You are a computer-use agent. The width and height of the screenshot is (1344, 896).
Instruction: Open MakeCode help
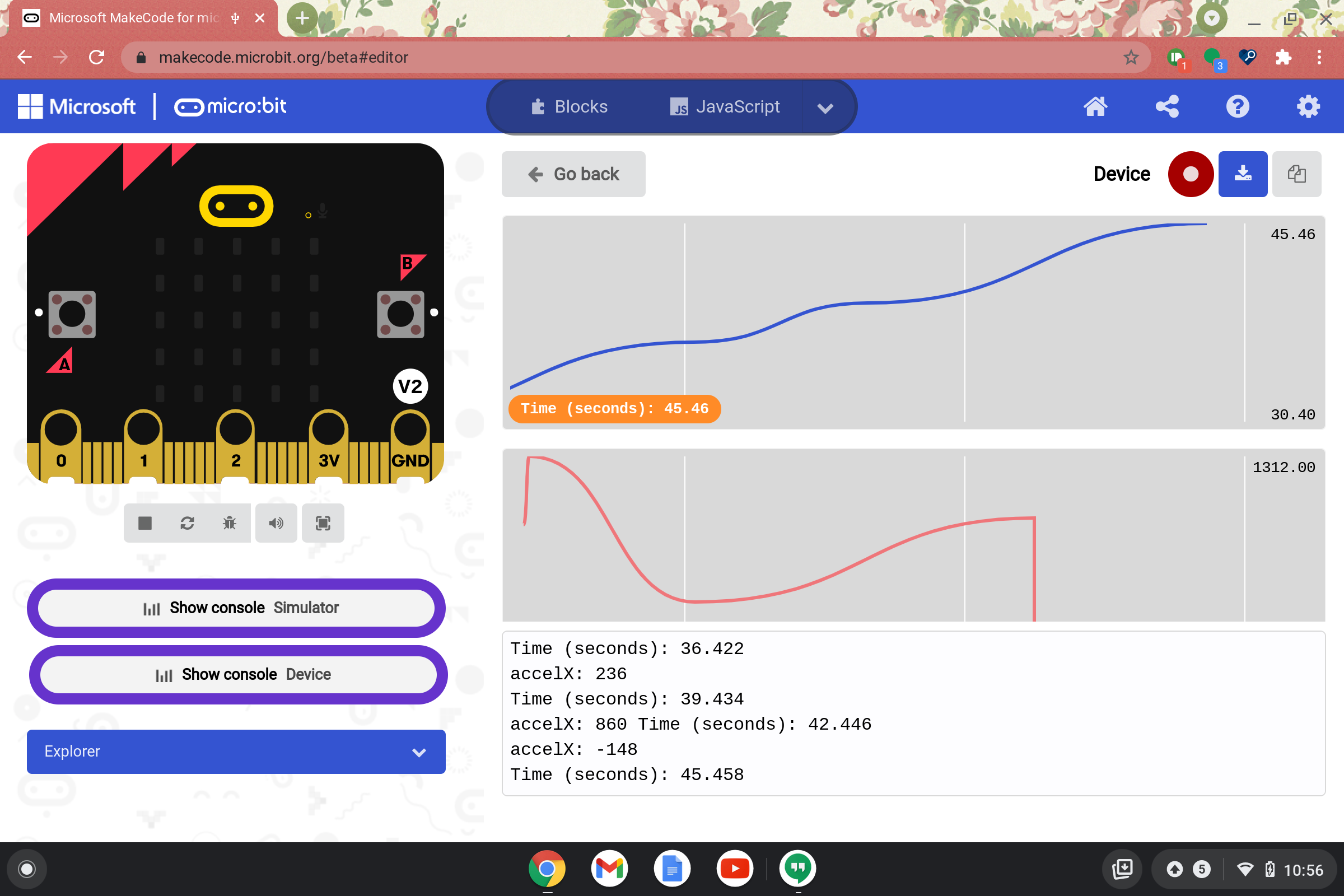(1238, 106)
